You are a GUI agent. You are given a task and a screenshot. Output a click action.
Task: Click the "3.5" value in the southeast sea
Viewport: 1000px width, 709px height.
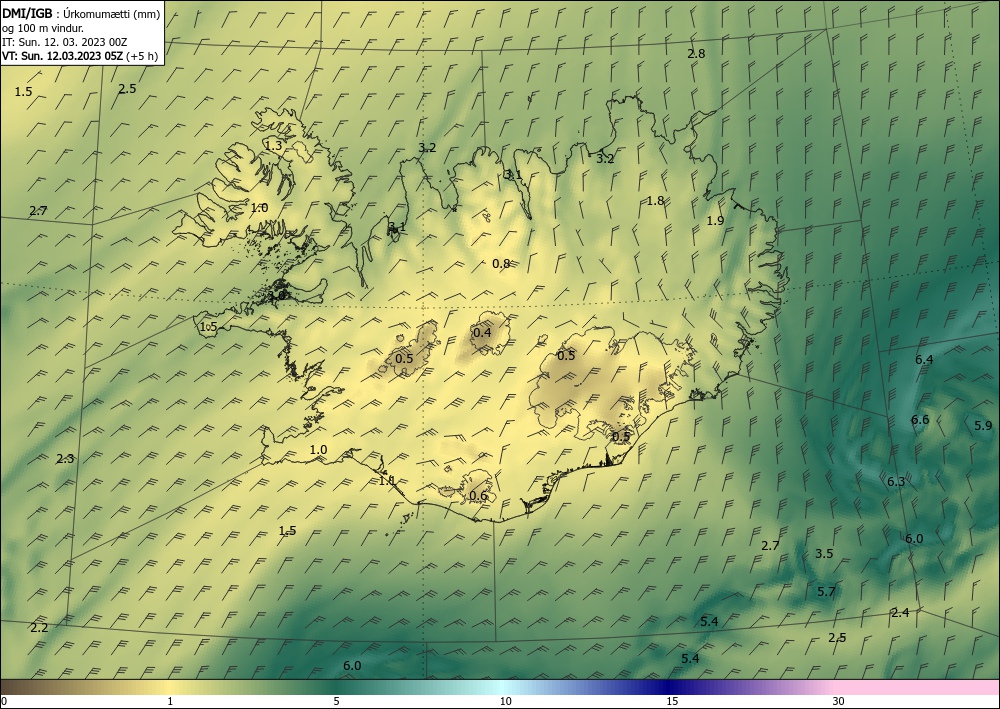(x=825, y=553)
